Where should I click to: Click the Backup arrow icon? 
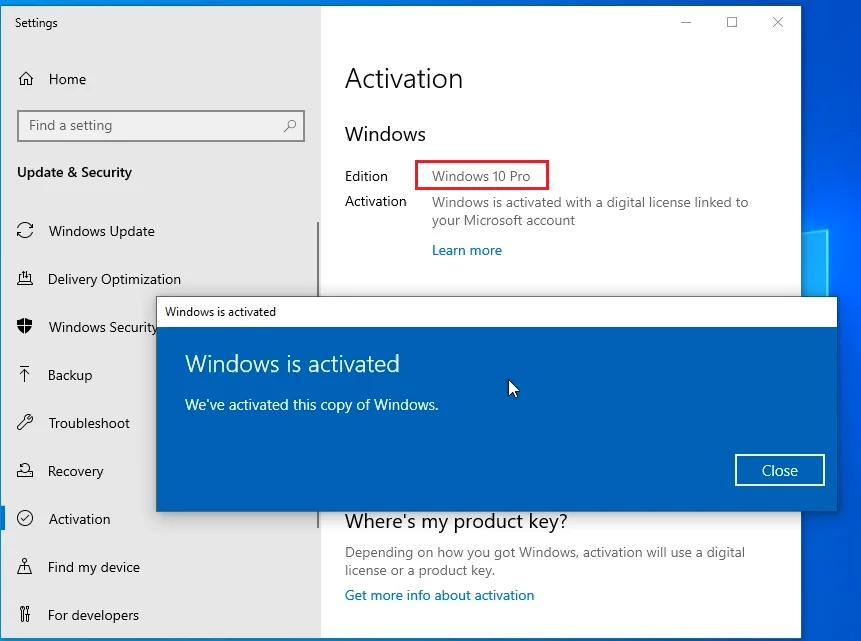25,375
